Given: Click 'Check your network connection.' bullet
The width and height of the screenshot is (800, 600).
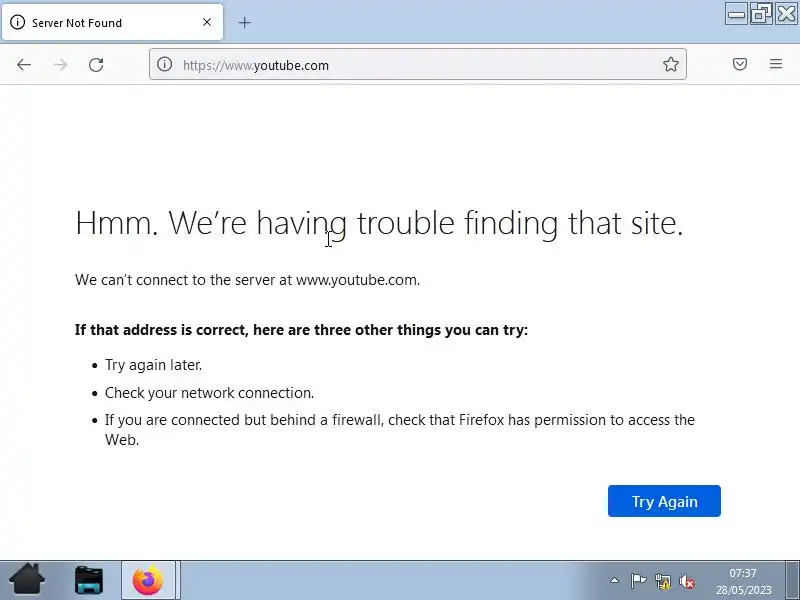Looking at the screenshot, I should 209,393.
